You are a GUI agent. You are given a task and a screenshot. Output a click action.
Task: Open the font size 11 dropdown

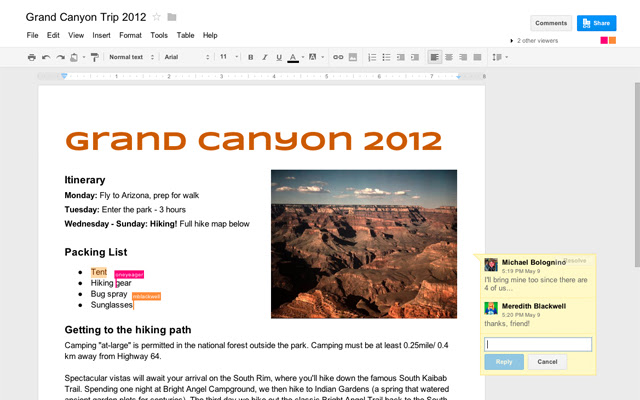click(229, 57)
